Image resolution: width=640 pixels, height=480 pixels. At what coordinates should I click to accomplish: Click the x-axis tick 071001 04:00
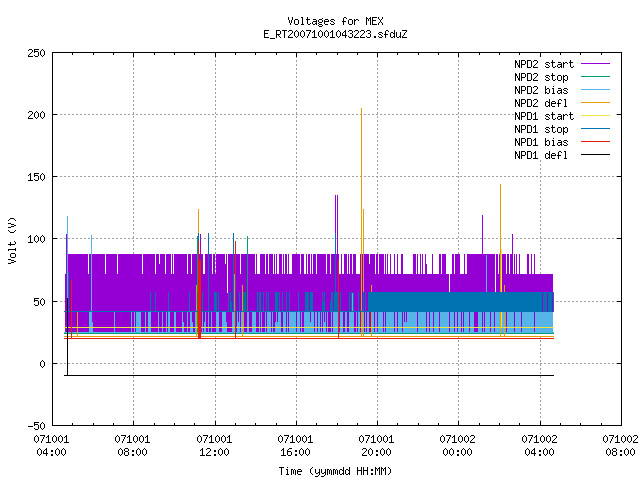coord(51,446)
